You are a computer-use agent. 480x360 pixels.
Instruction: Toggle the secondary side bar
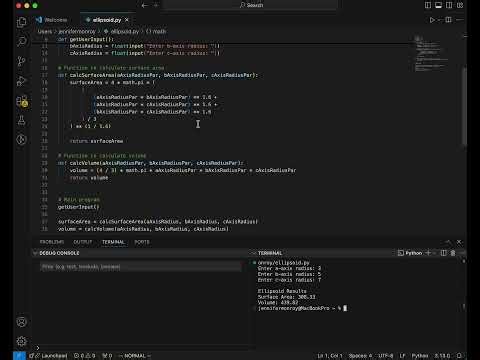coord(449,5)
